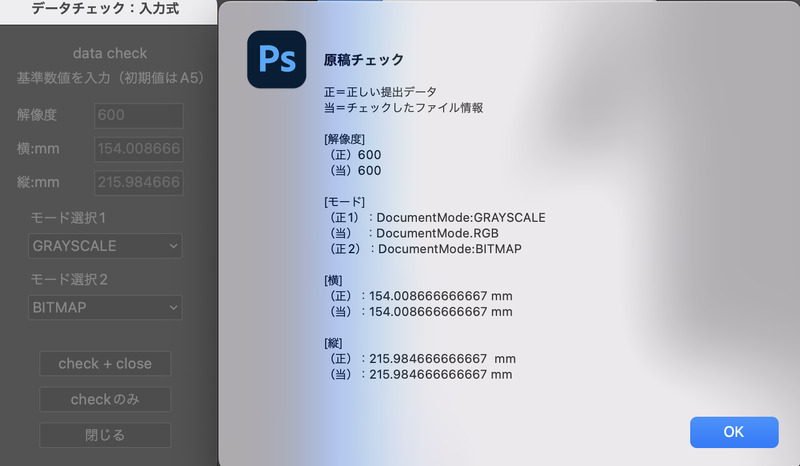Click the 解像度 input field with 600
Image resolution: width=800 pixels, height=466 pixels.
pyautogui.click(x=139, y=115)
